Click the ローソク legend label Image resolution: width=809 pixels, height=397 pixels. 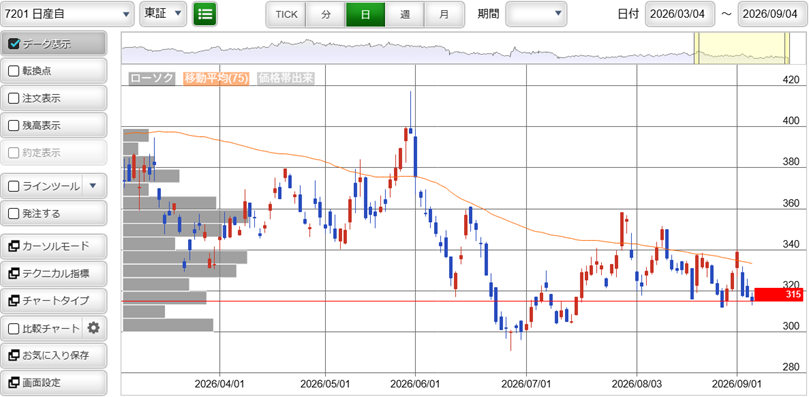point(151,78)
